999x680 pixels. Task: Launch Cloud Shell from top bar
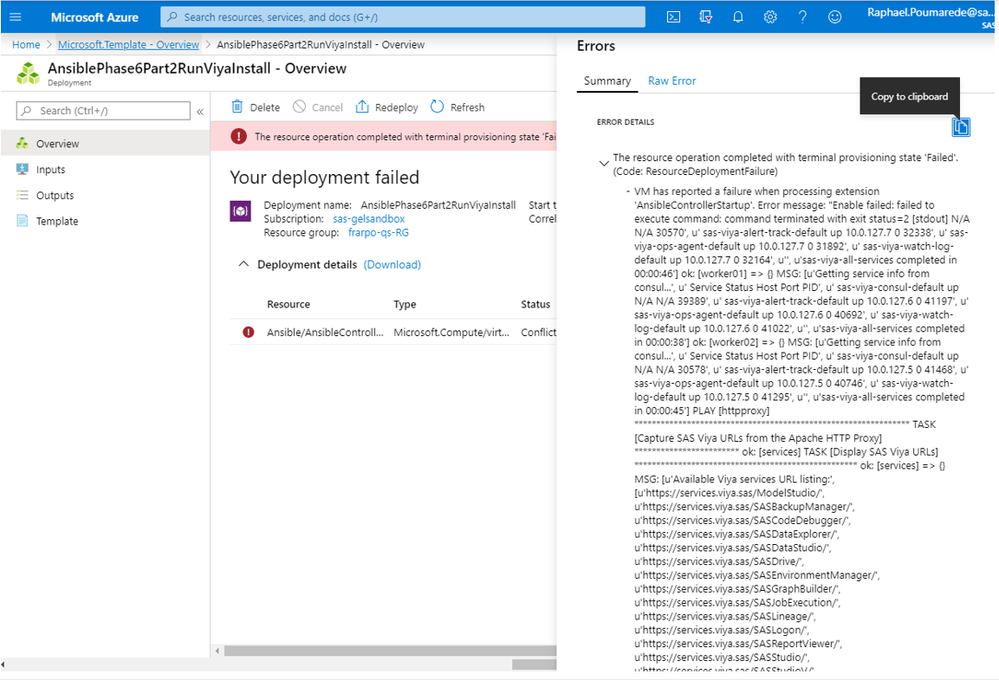(674, 17)
